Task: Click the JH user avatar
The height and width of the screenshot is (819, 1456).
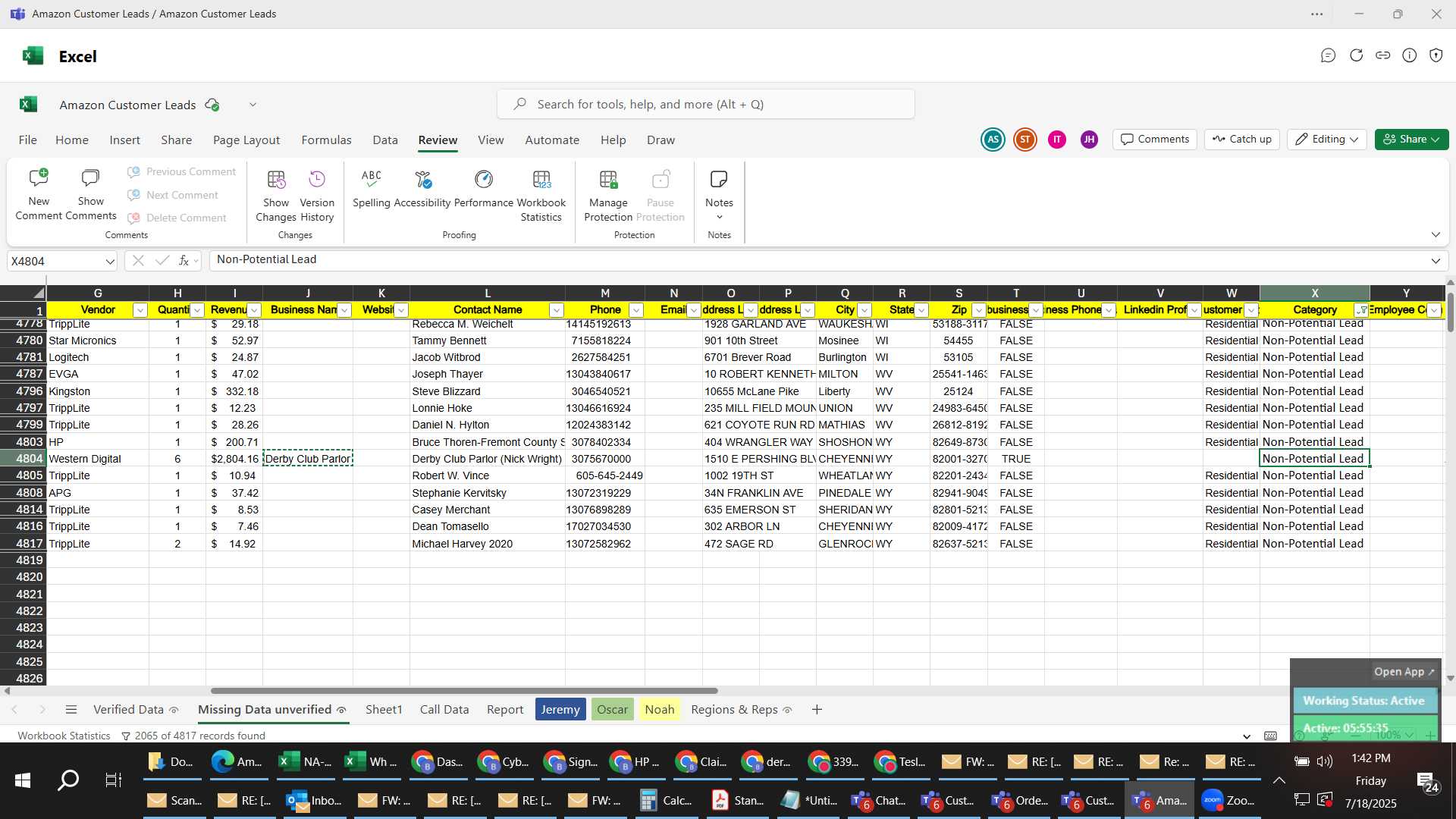Action: (1089, 140)
